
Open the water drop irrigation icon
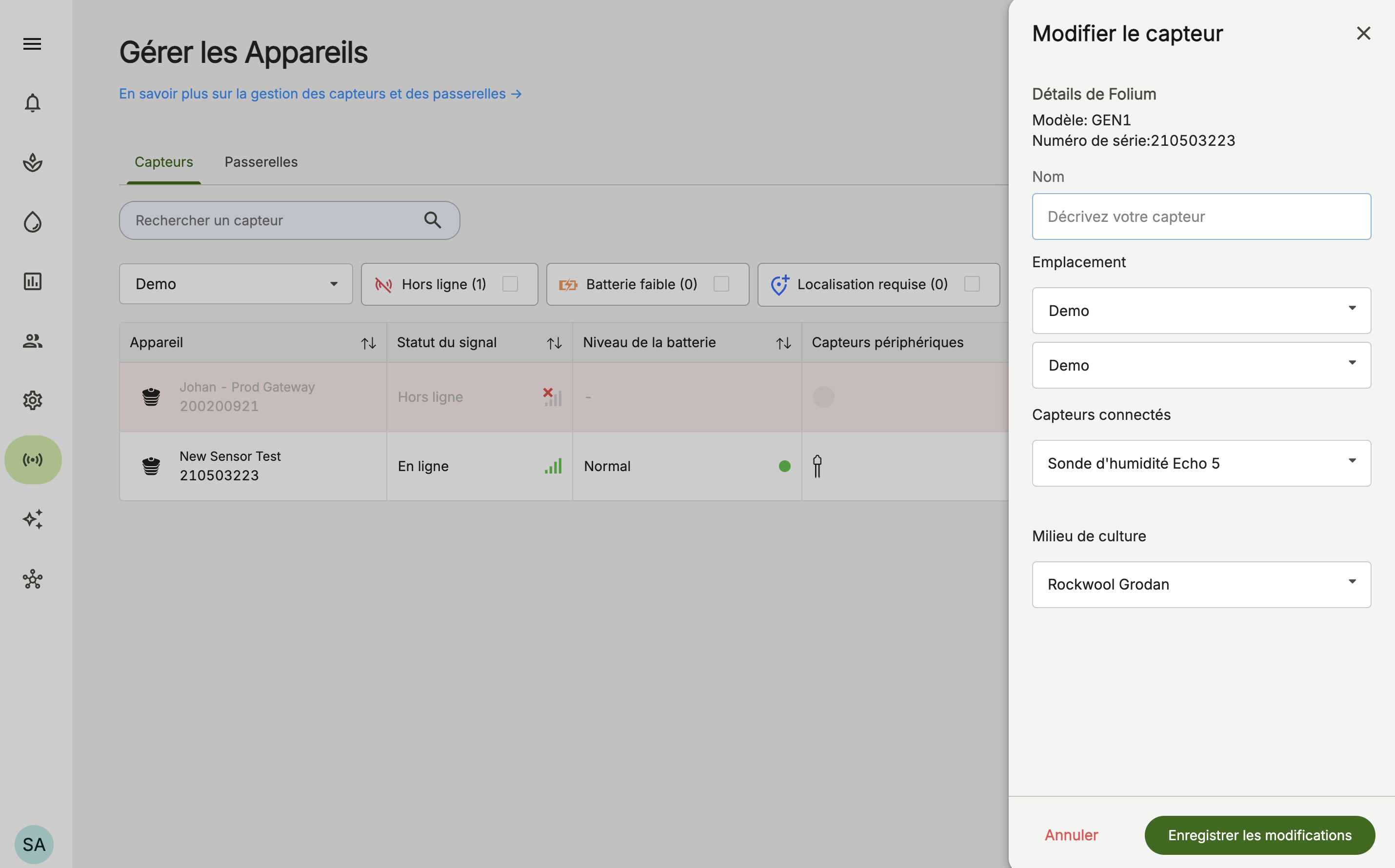click(33, 221)
